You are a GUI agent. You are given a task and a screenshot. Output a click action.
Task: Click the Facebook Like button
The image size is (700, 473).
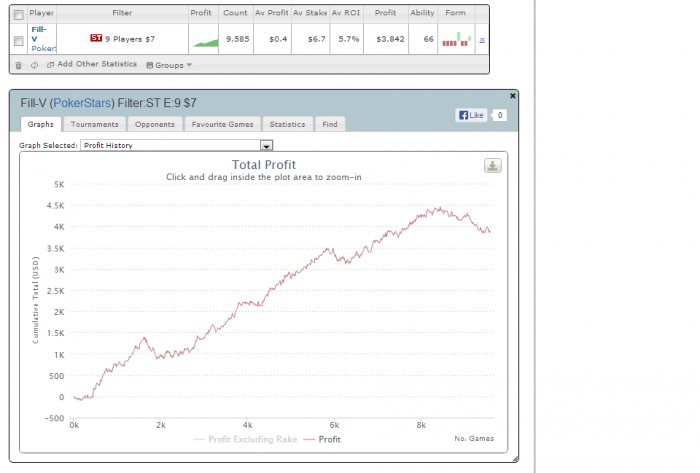(x=471, y=115)
